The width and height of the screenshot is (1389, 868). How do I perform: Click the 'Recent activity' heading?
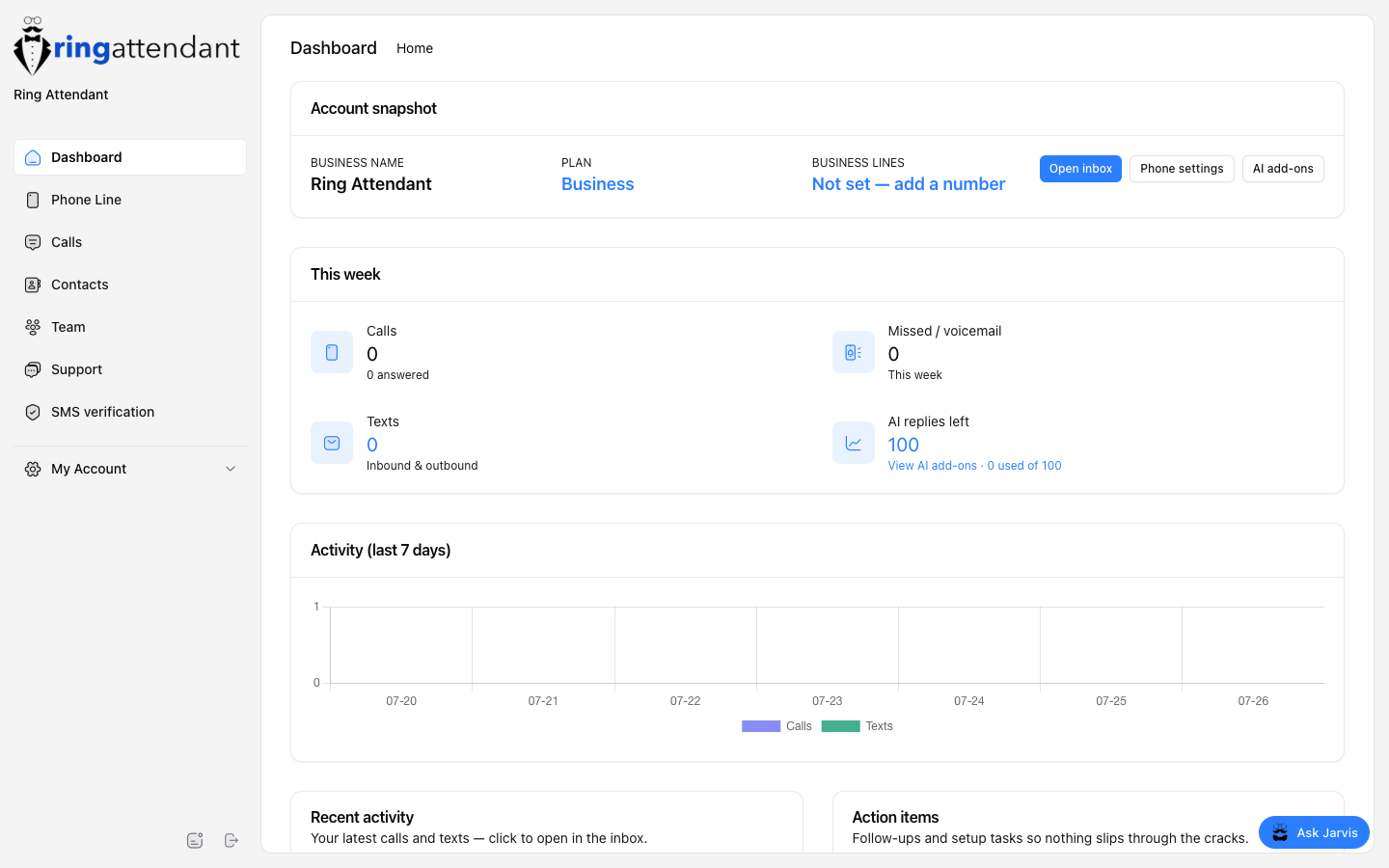(x=362, y=817)
